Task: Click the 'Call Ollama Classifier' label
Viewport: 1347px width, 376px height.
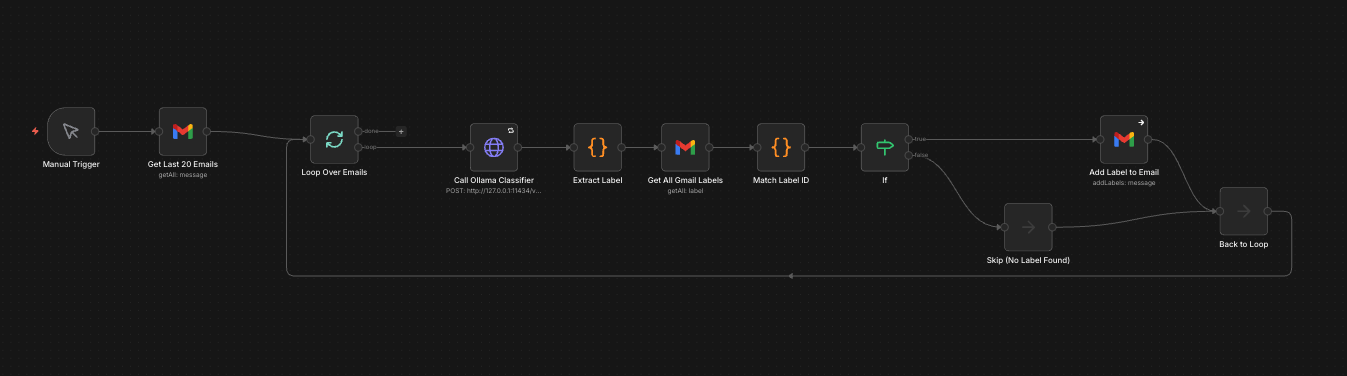Action: pyautogui.click(x=494, y=180)
